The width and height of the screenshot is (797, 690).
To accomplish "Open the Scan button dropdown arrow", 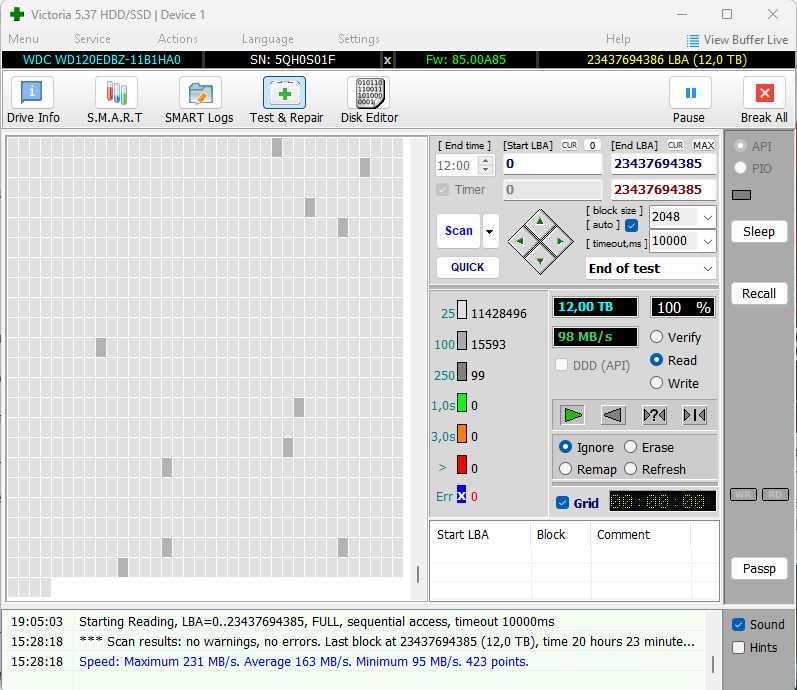I will coord(490,231).
